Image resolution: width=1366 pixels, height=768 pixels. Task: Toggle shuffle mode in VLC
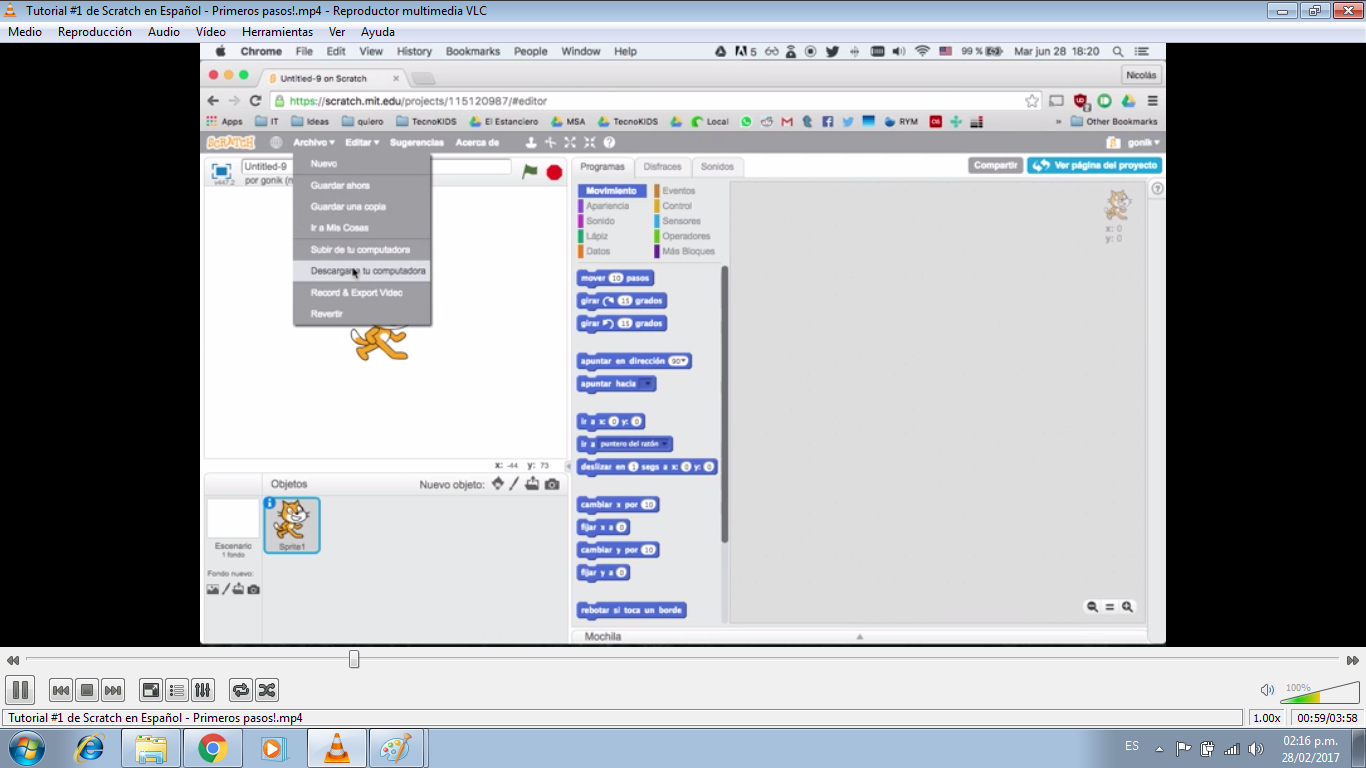pyautogui.click(x=267, y=690)
